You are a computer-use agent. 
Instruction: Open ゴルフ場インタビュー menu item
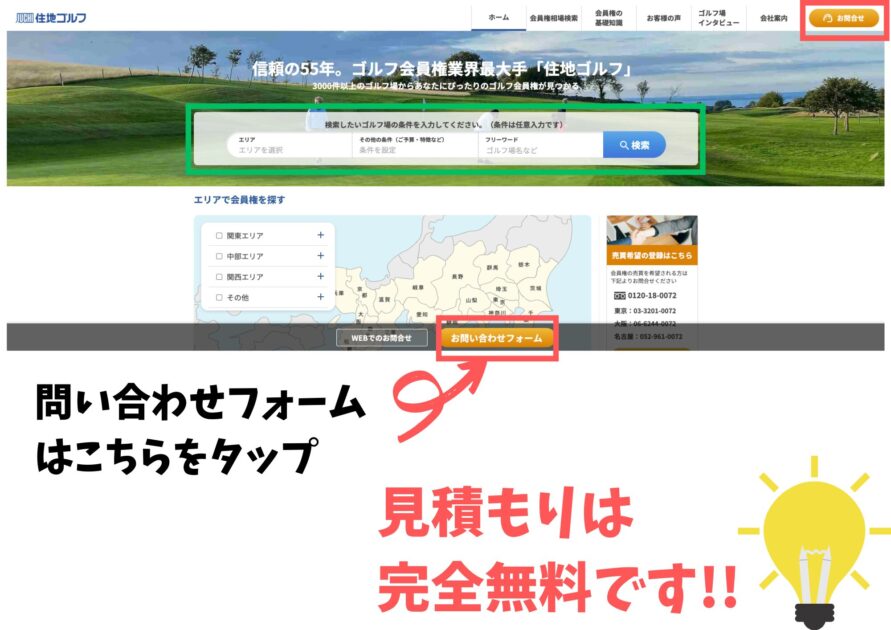(718, 18)
